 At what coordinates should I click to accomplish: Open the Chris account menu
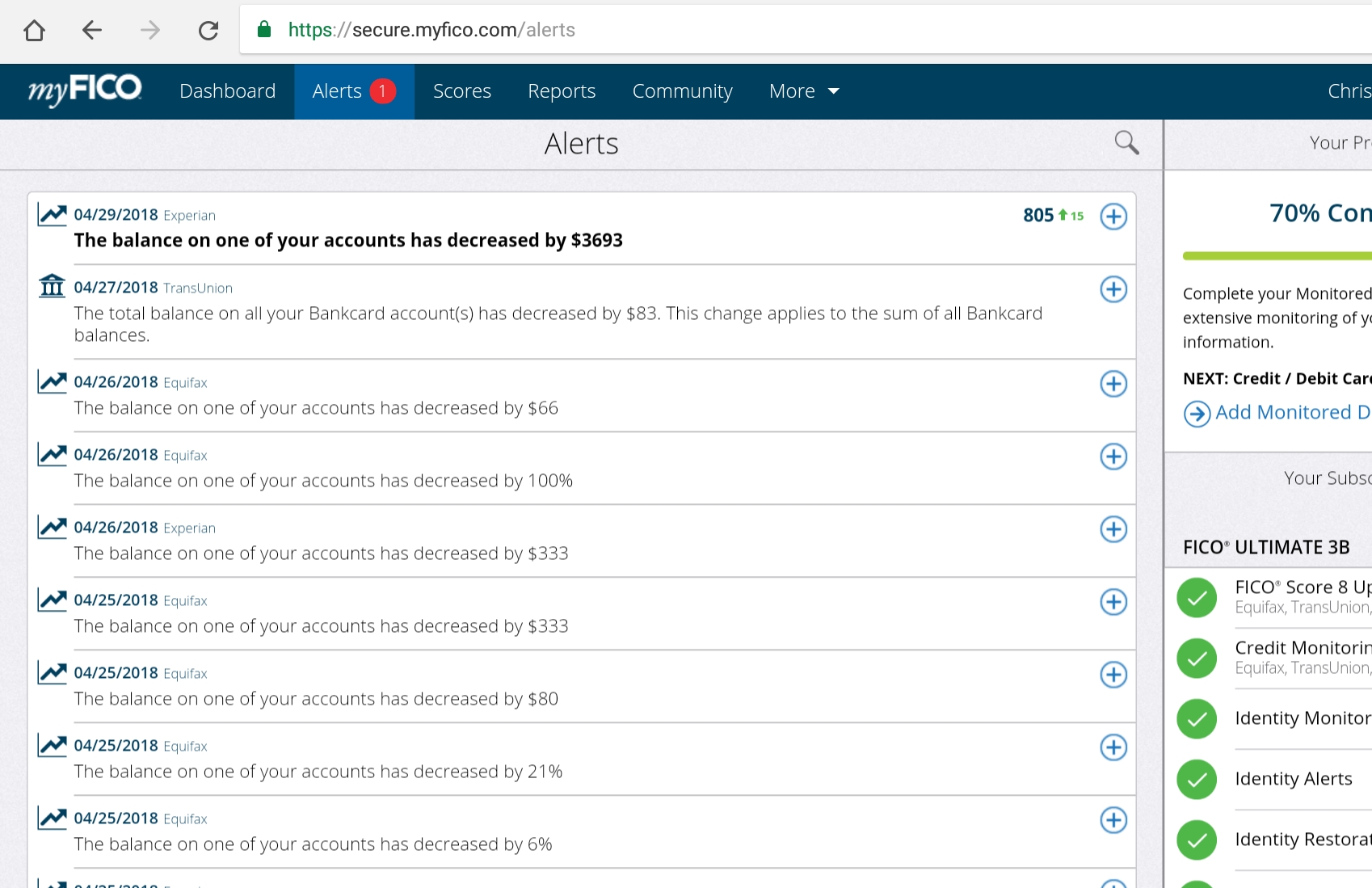click(x=1349, y=91)
